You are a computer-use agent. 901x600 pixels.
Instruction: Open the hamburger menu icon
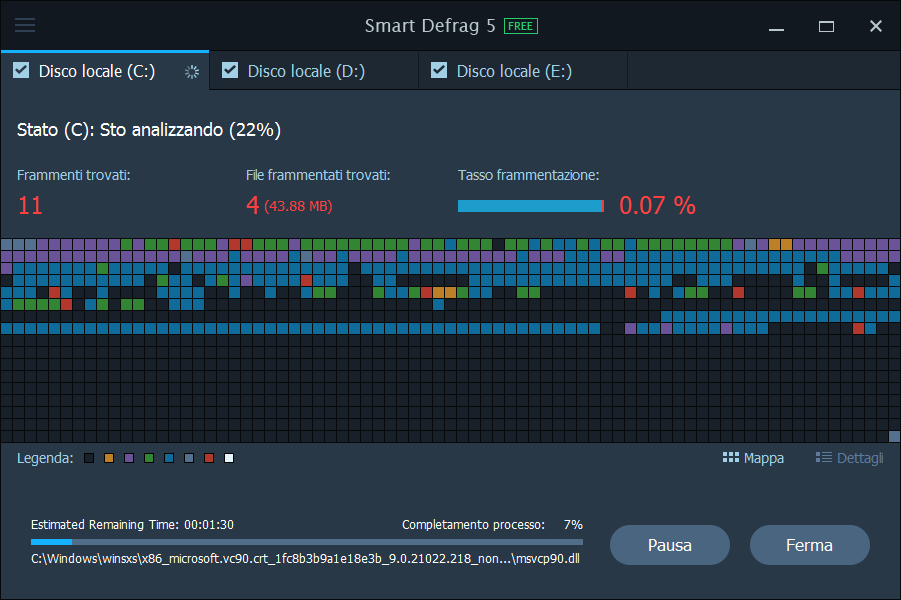(x=25, y=26)
